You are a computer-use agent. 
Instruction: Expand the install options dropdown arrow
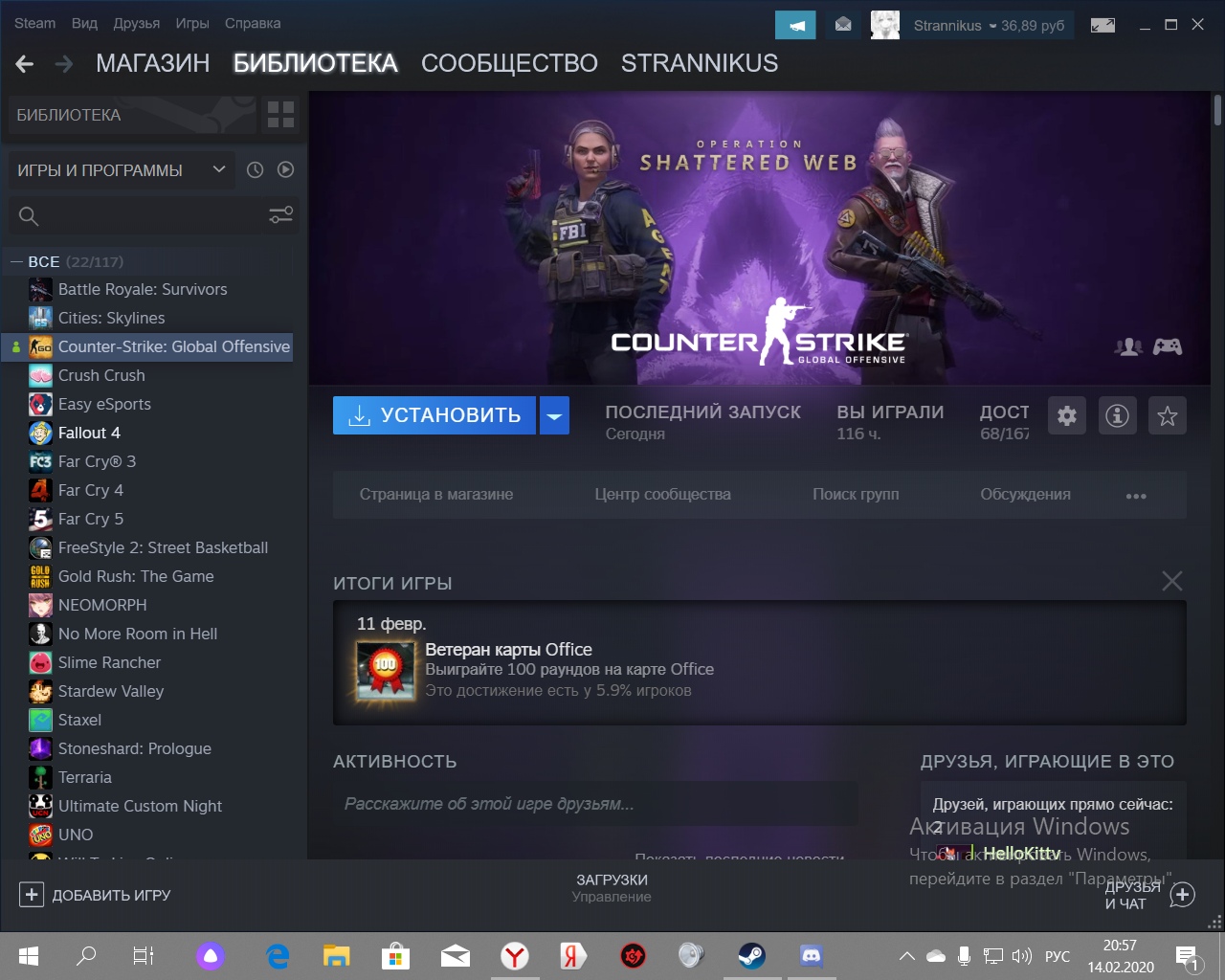555,415
